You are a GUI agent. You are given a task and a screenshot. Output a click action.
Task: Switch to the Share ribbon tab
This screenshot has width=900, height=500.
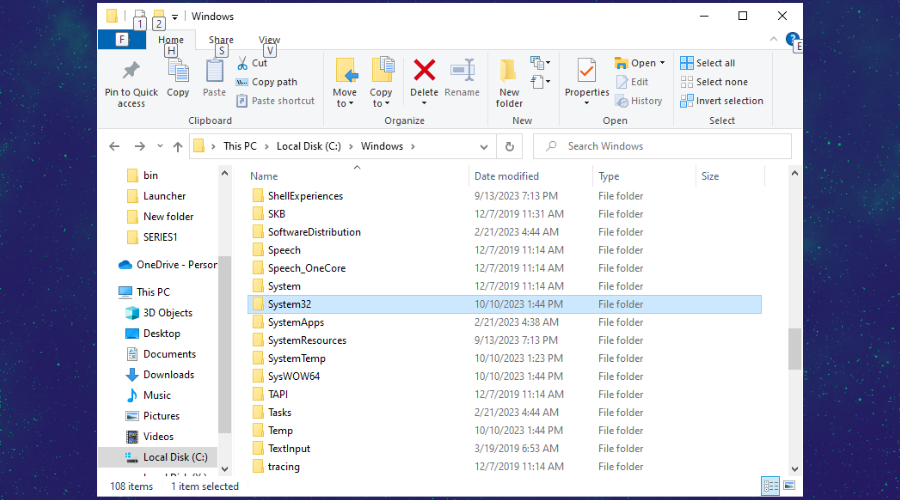tap(221, 40)
